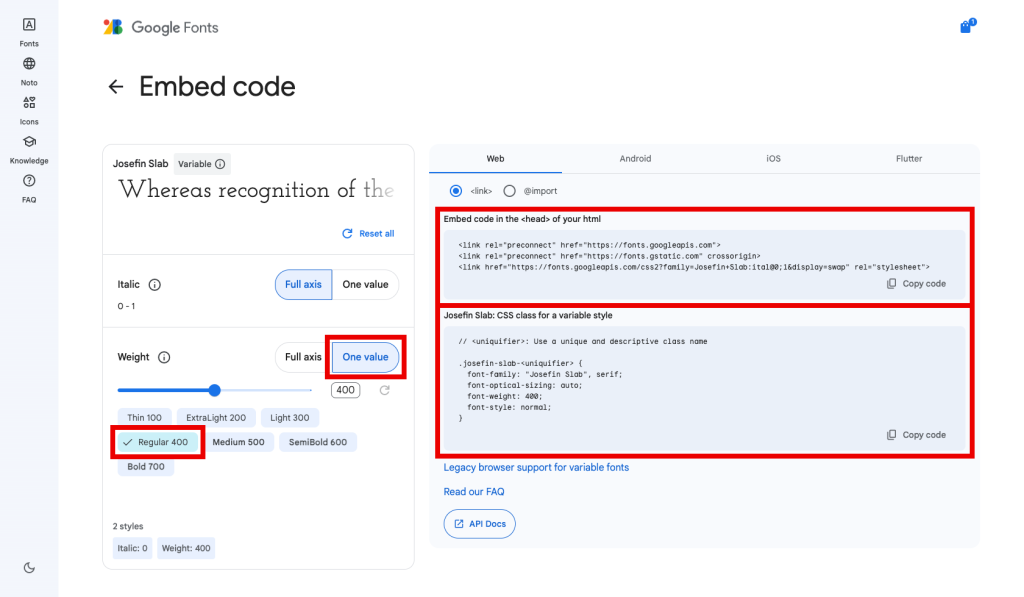Click the weight value input showing 400
This screenshot has height=597, width=1024.
346,390
